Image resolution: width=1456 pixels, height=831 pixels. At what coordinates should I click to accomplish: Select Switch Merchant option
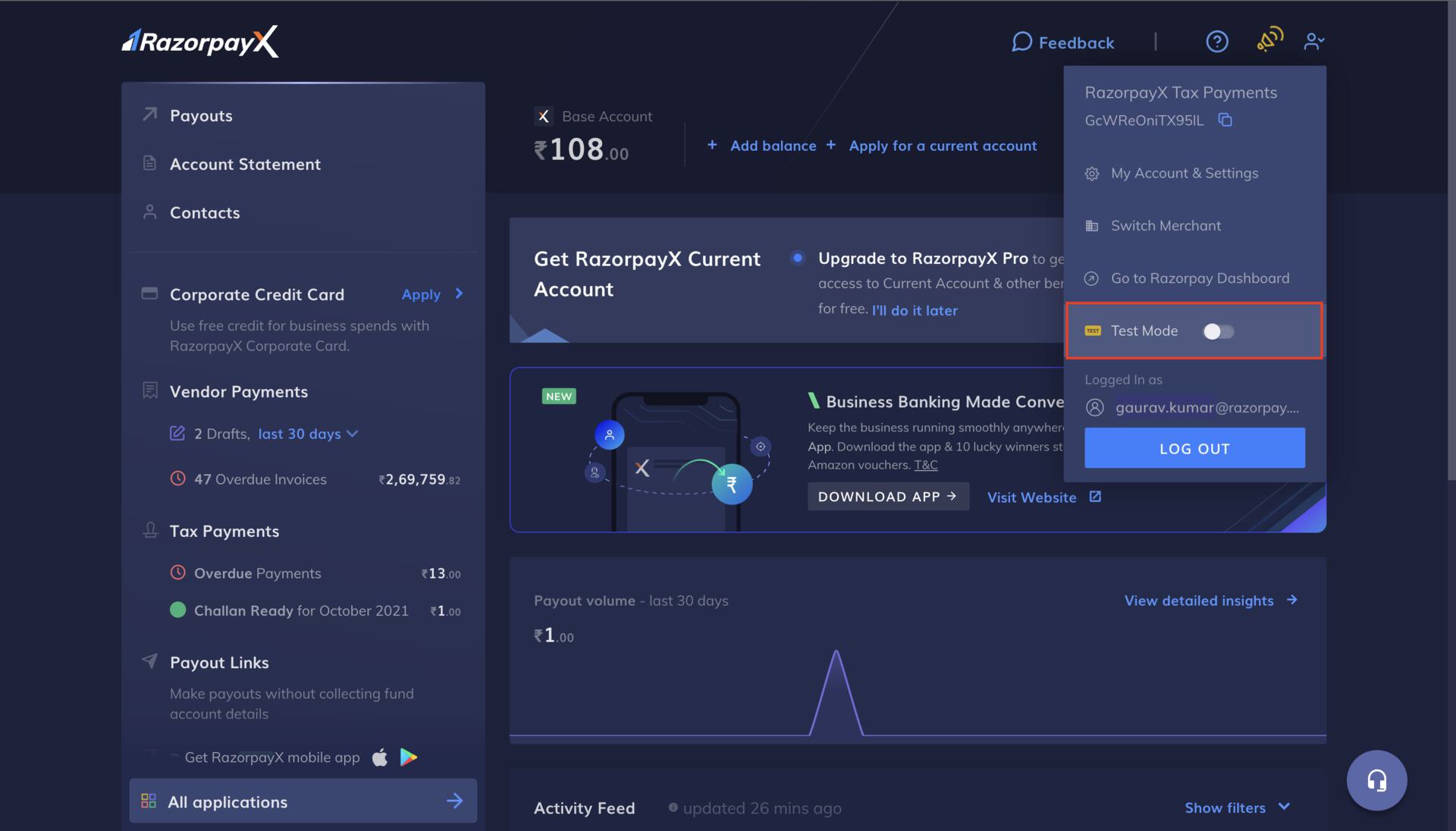pyautogui.click(x=1166, y=225)
